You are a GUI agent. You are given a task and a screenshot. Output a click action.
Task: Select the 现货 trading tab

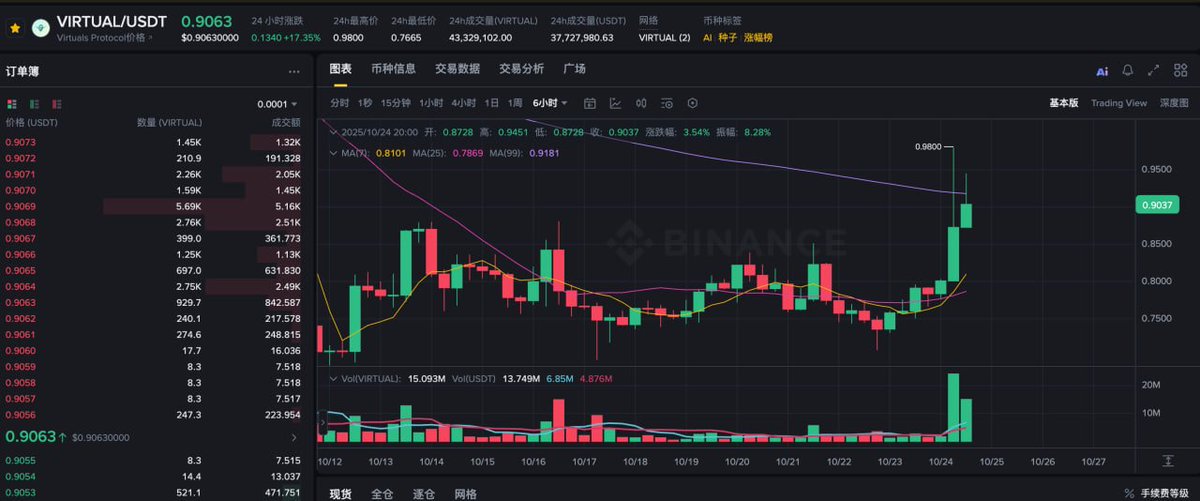tap(340, 494)
